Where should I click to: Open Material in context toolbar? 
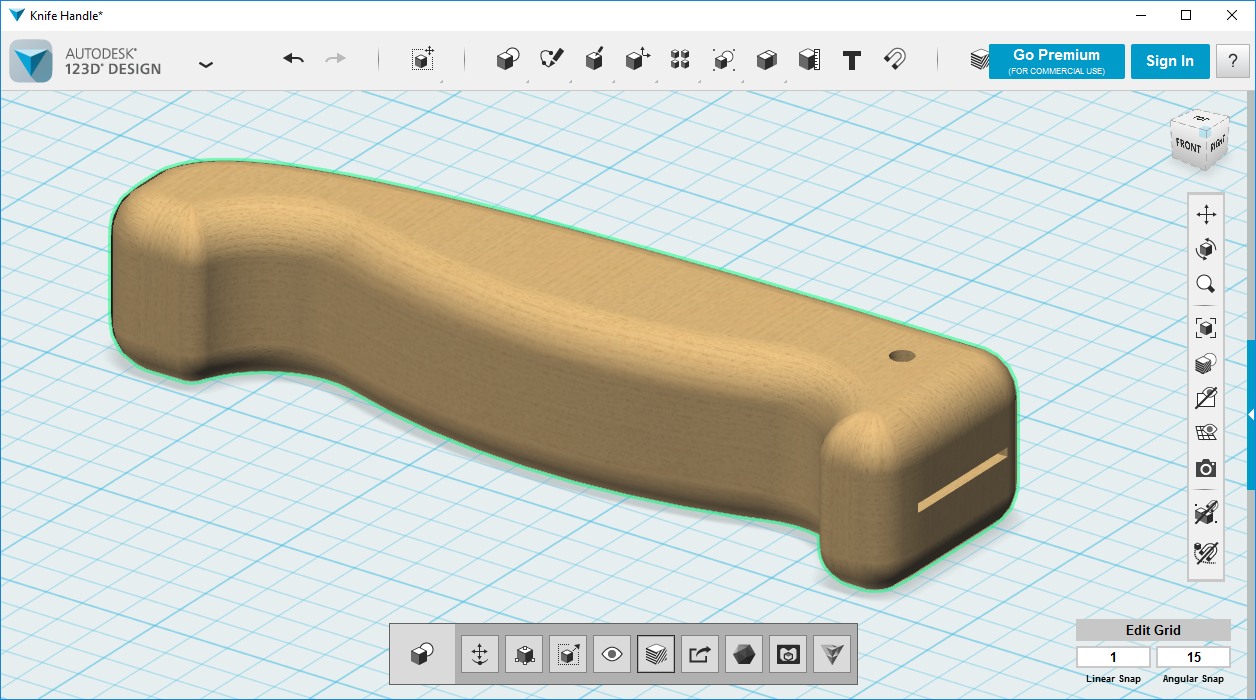pos(655,655)
